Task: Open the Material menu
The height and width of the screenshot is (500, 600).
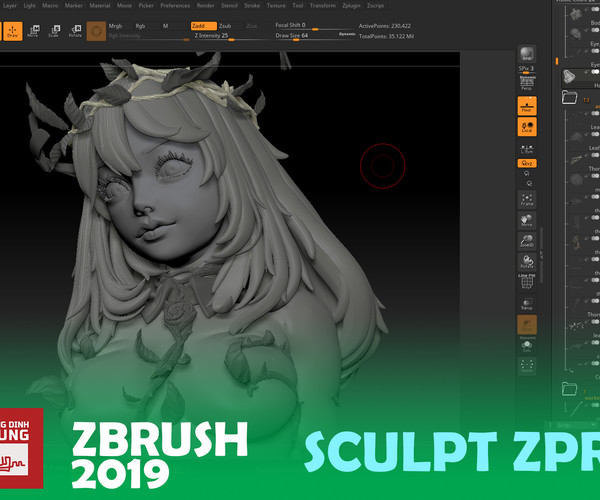Action: point(100,6)
